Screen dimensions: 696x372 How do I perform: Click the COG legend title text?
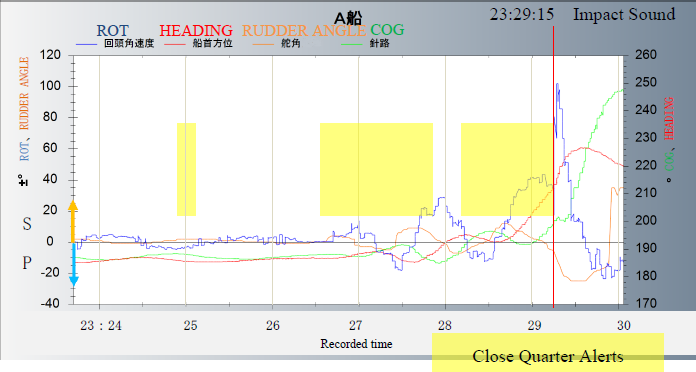387,30
